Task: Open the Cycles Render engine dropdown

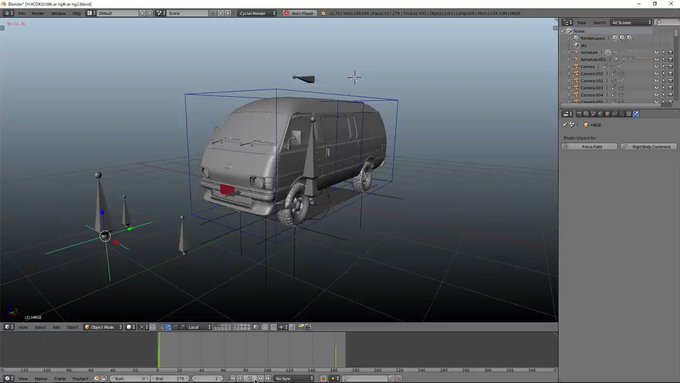Action: [x=257, y=13]
